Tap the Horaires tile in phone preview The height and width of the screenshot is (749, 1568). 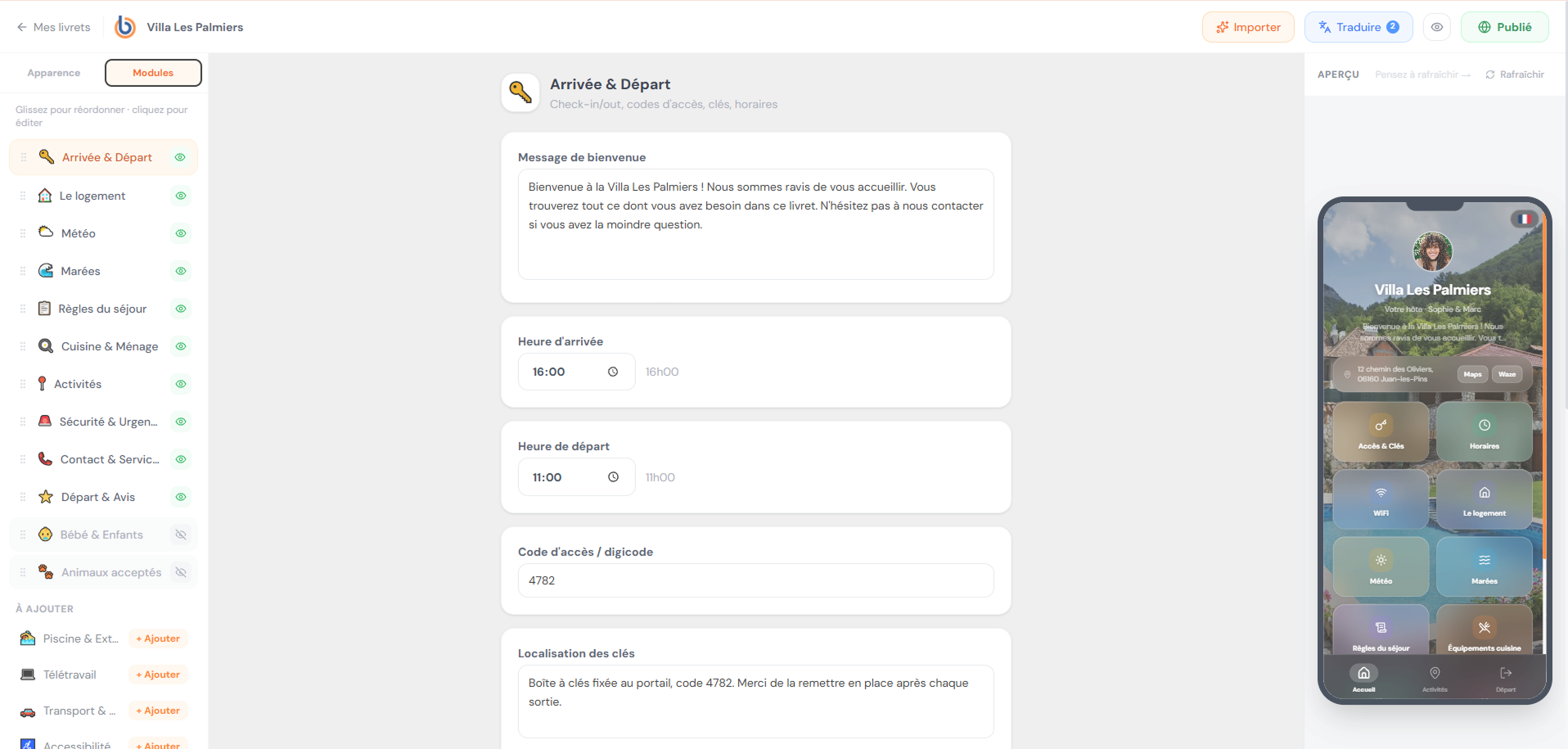tap(1484, 432)
